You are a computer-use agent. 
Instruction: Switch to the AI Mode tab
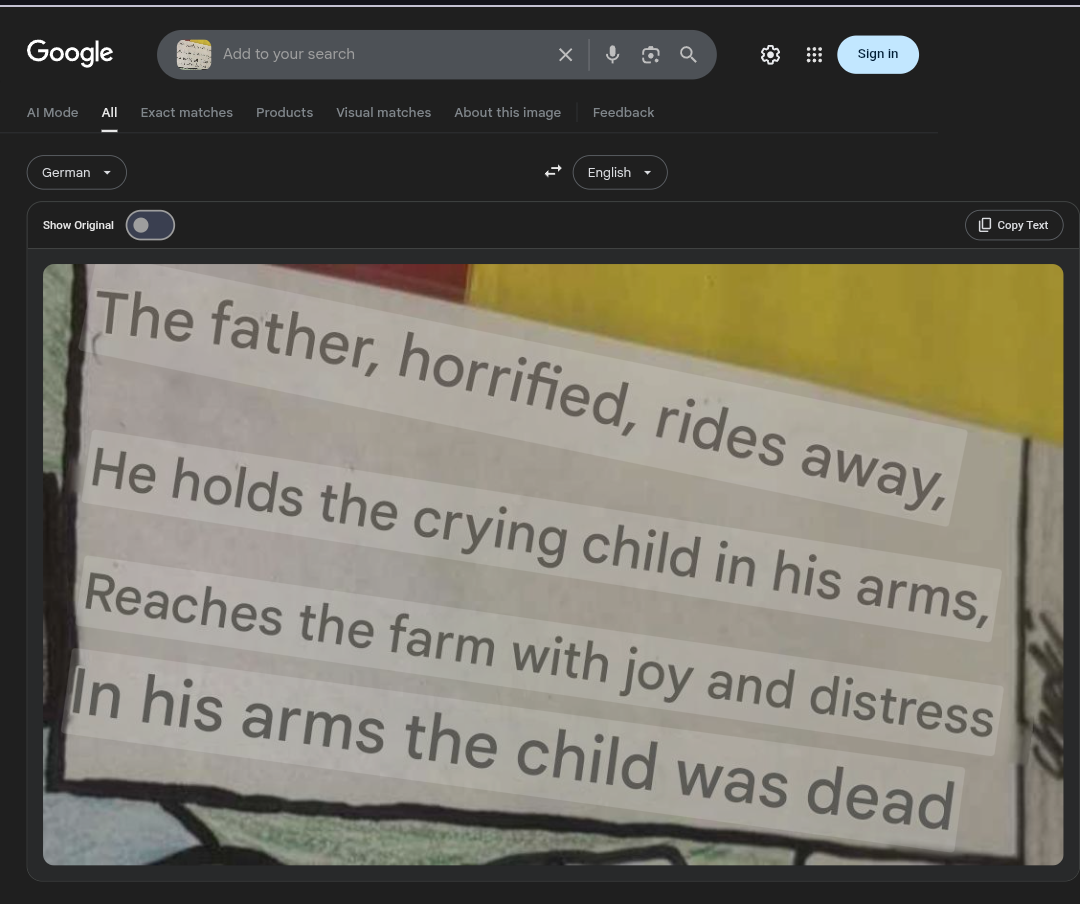tap(52, 112)
